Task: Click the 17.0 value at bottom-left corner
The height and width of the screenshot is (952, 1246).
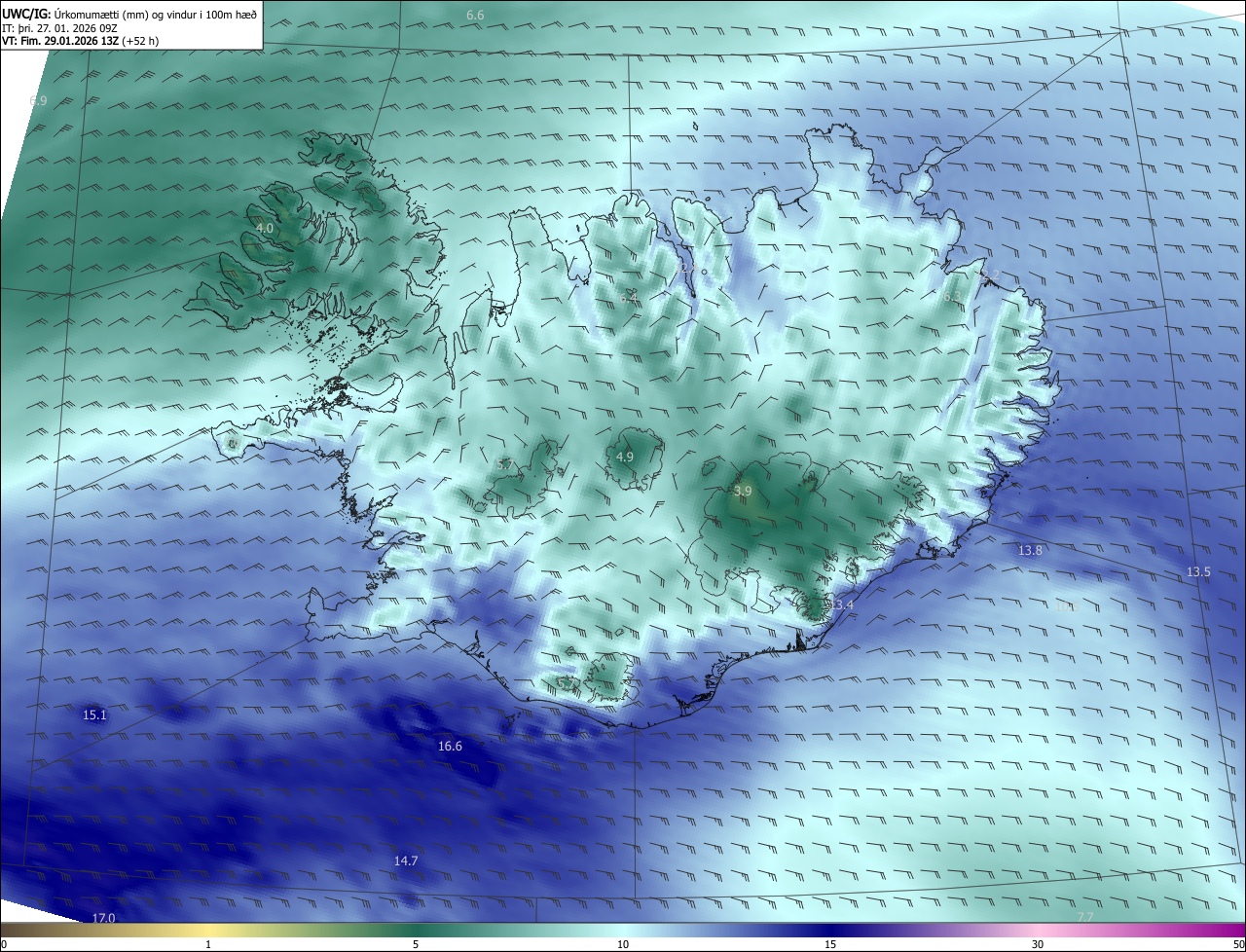Action: (103, 918)
